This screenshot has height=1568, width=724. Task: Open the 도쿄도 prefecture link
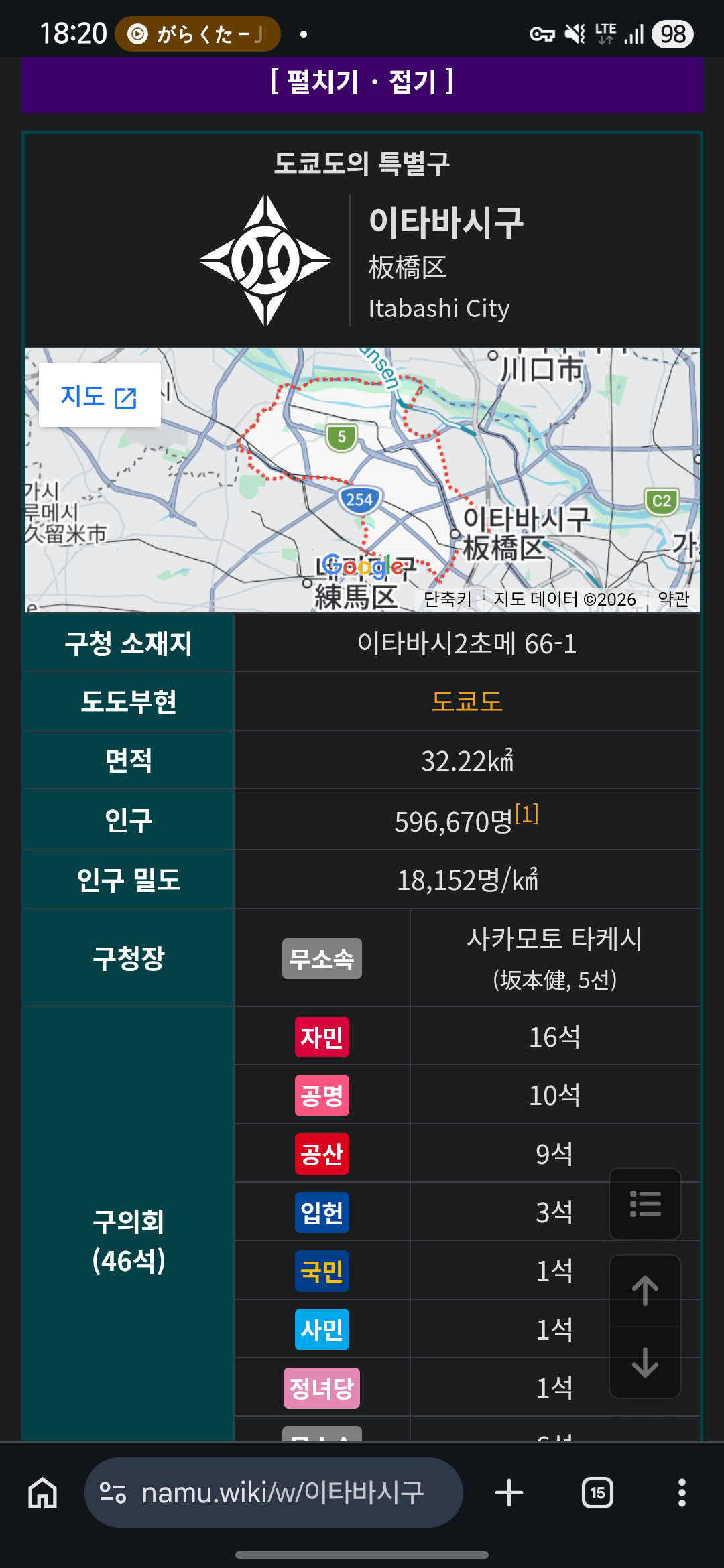coord(467,702)
